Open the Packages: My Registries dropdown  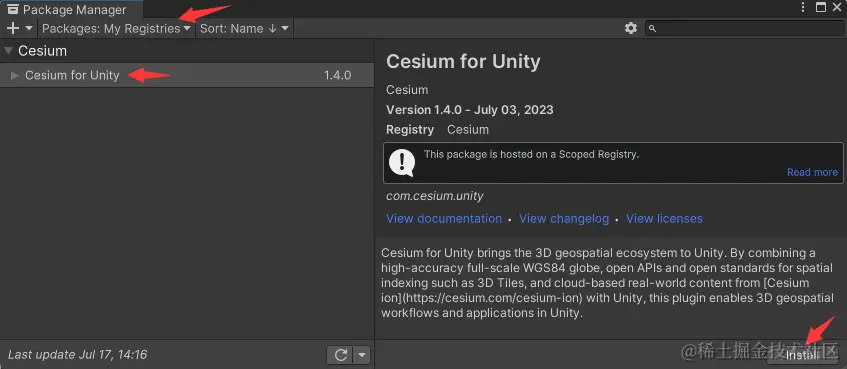click(116, 28)
